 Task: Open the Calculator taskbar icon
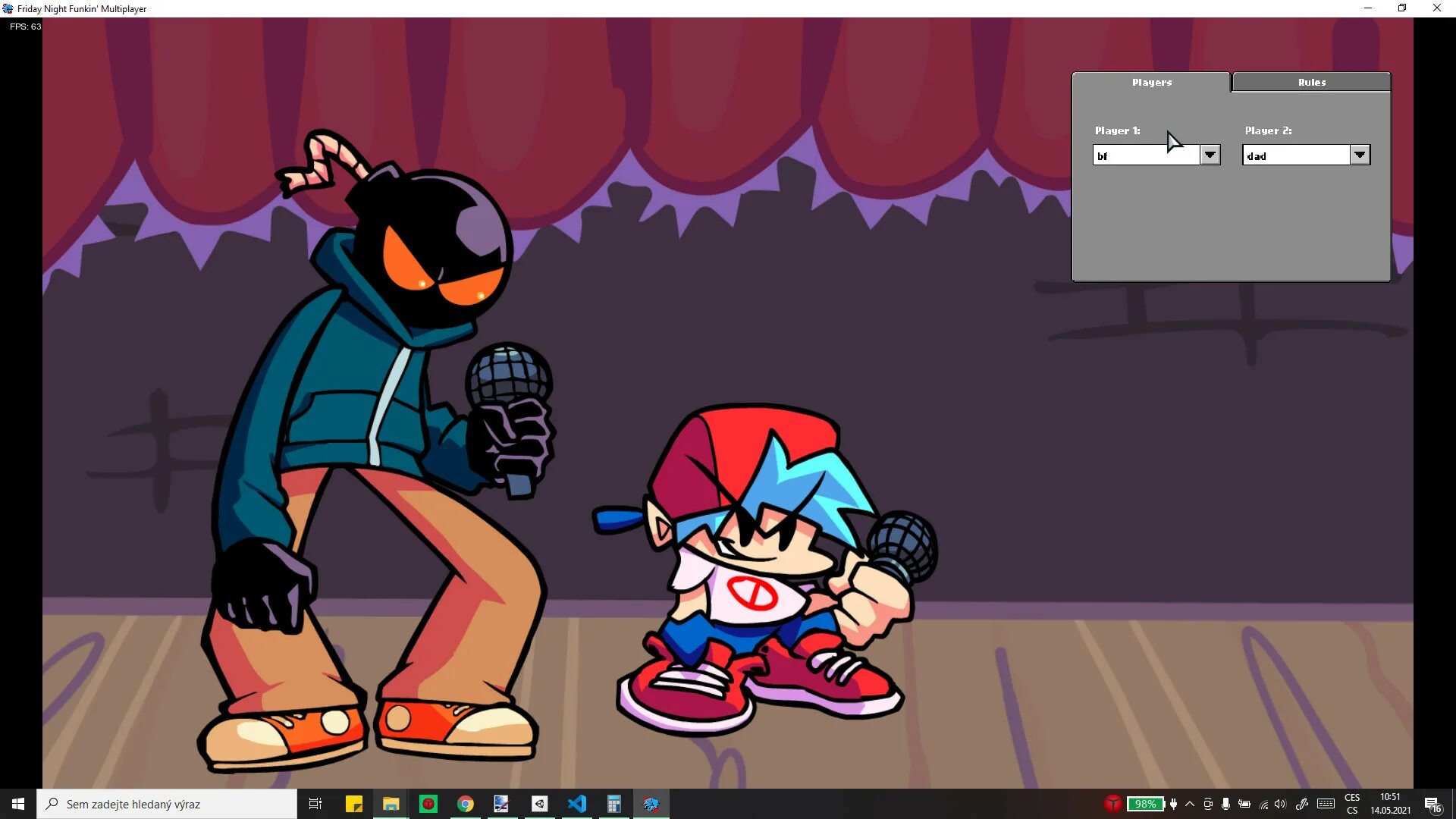613,804
